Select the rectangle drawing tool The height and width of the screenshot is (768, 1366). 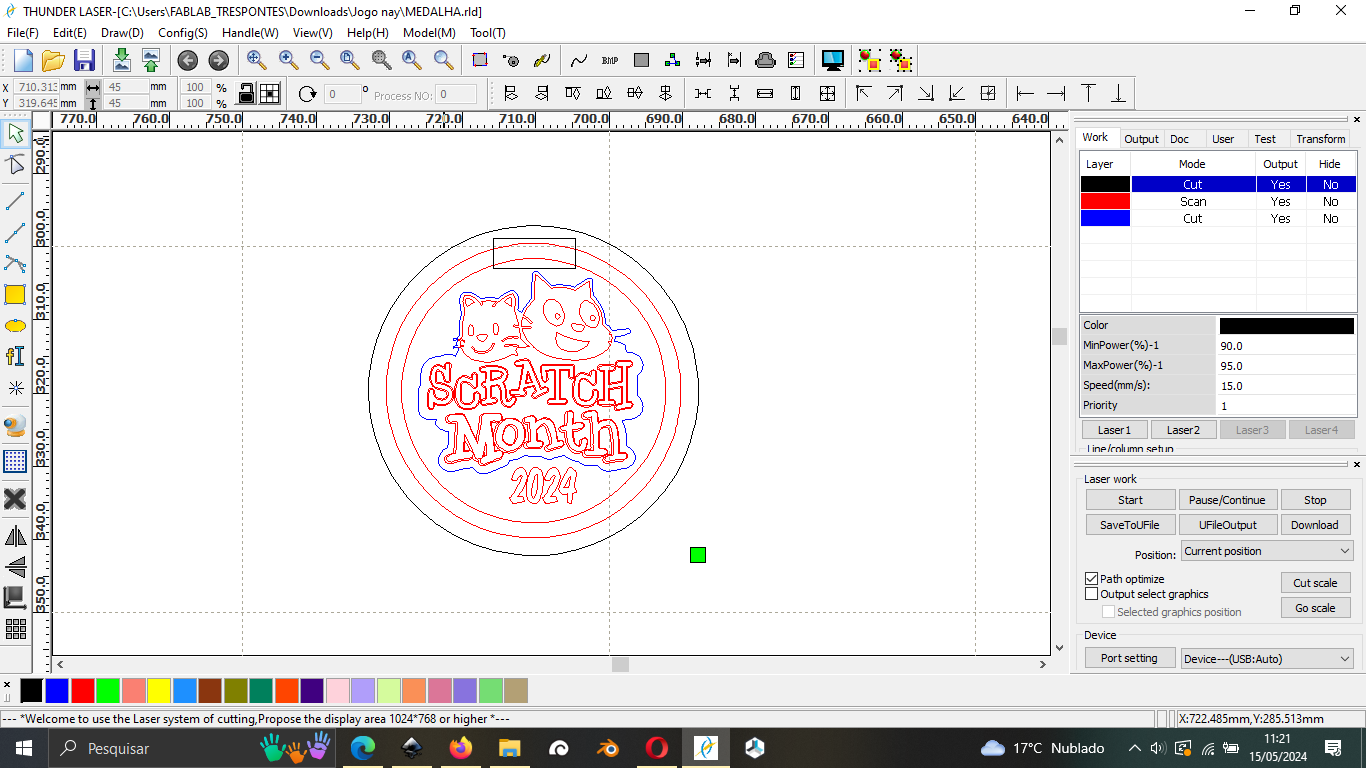coord(15,295)
